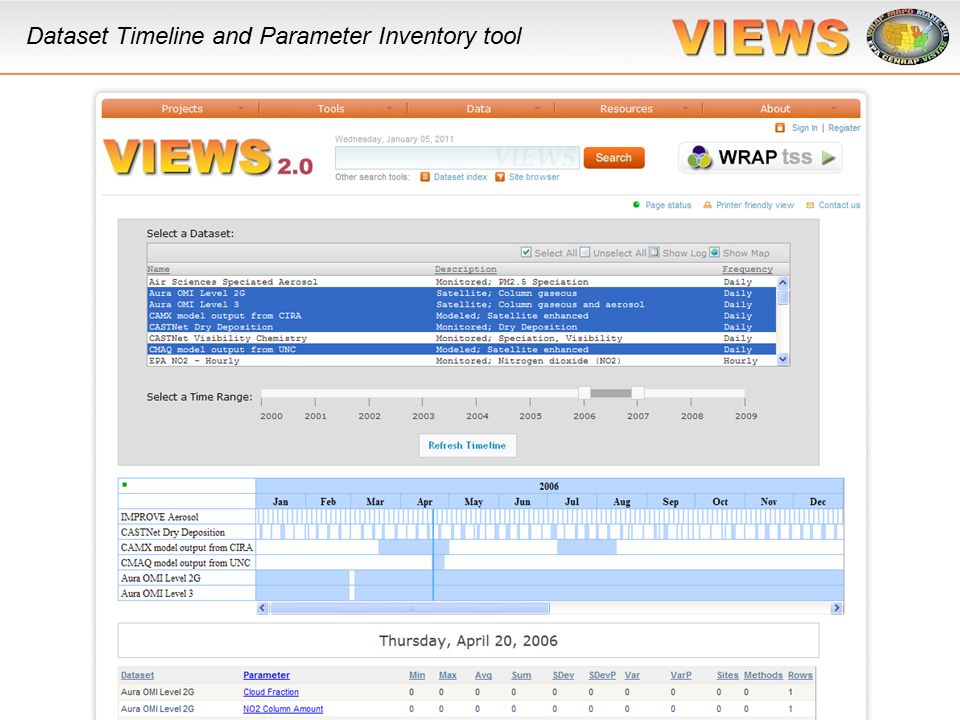Sort by Frequency column header
The height and width of the screenshot is (720, 960).
click(x=748, y=269)
